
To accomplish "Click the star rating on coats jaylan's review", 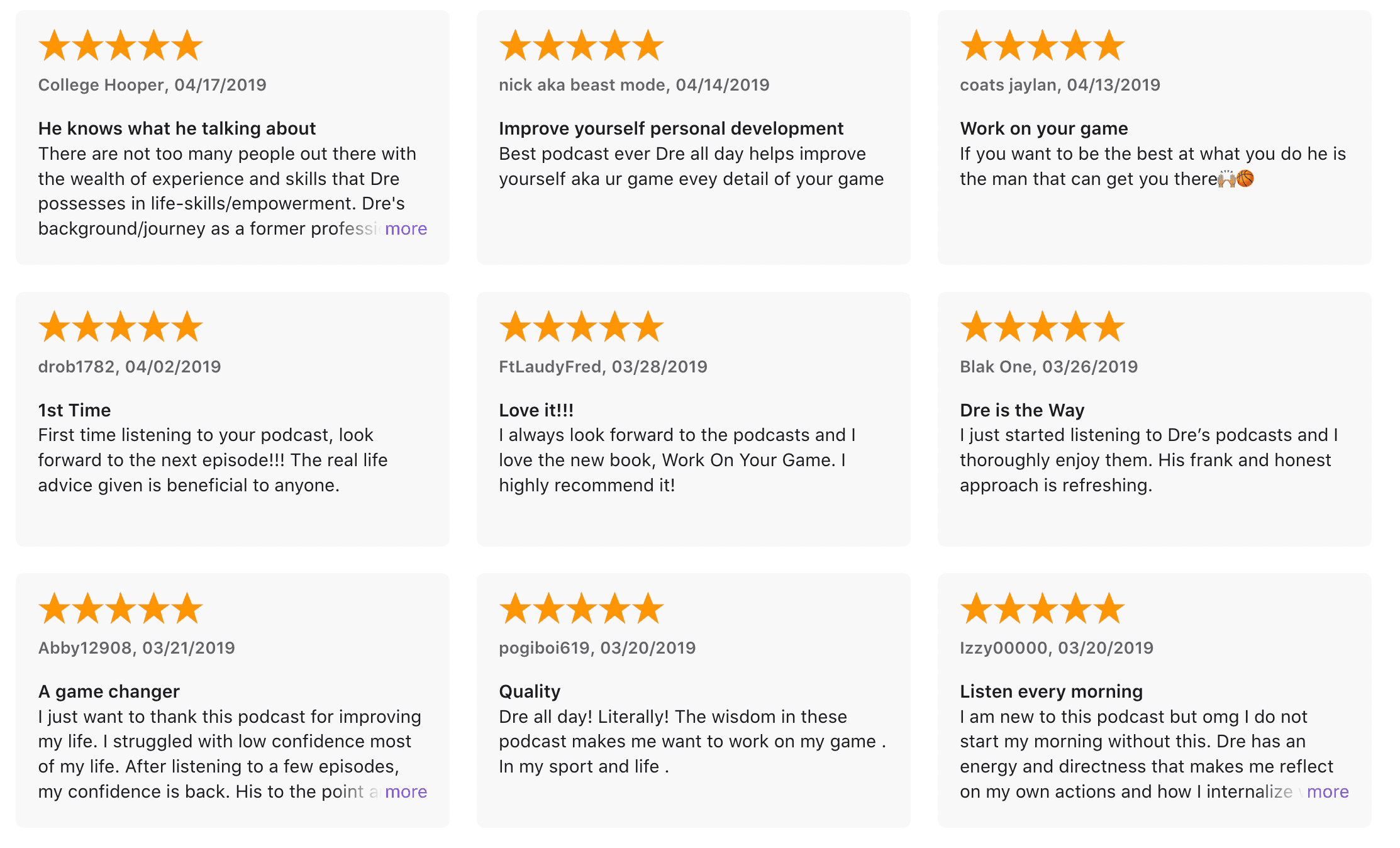I will (x=1042, y=46).
